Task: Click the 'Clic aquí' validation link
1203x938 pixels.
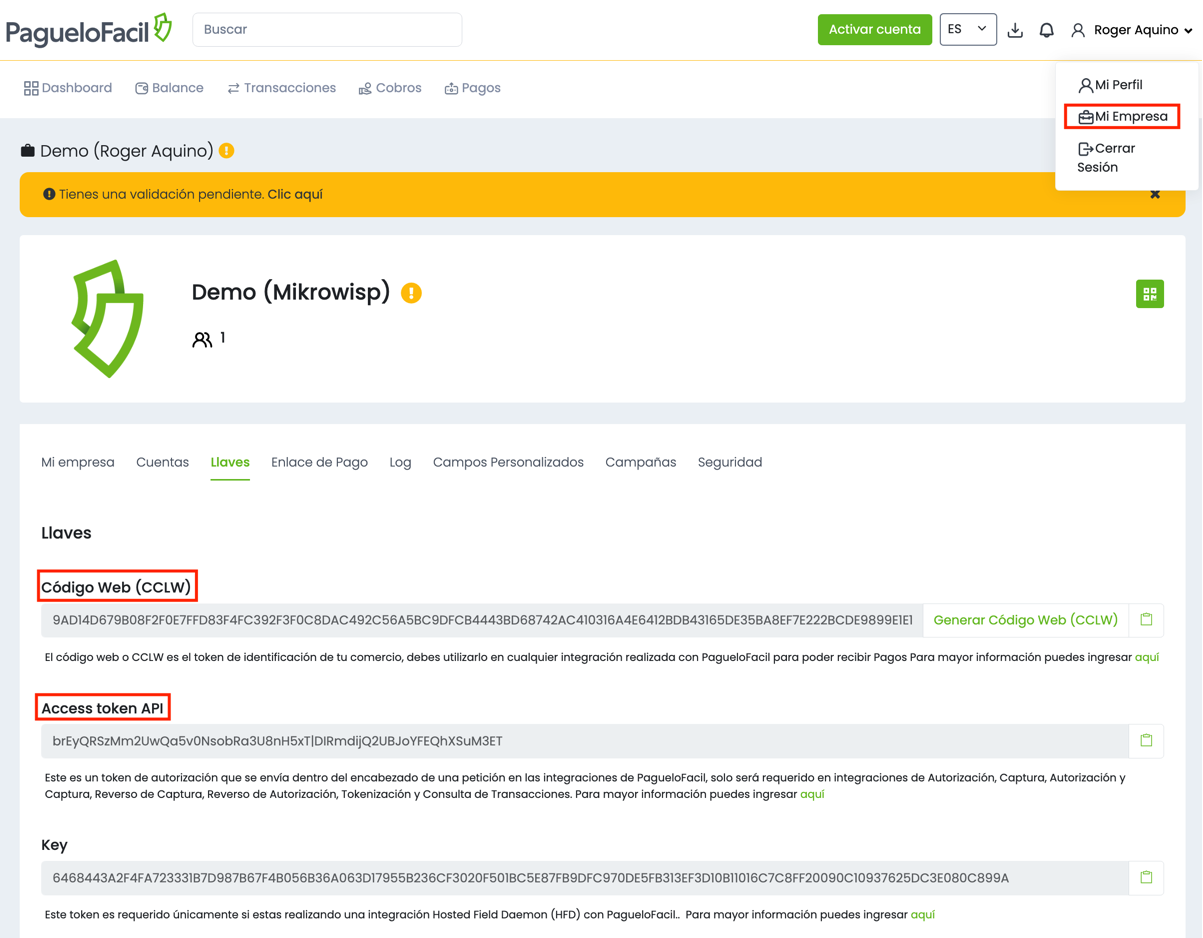Action: pos(295,194)
